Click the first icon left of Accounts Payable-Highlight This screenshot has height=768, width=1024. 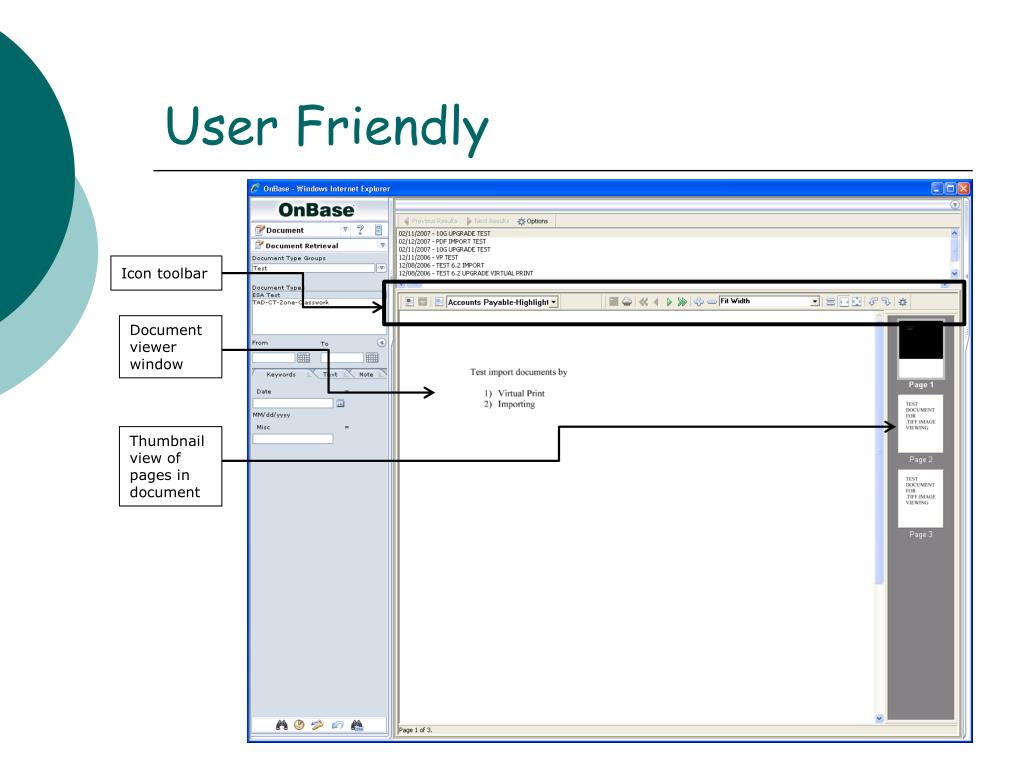409,302
